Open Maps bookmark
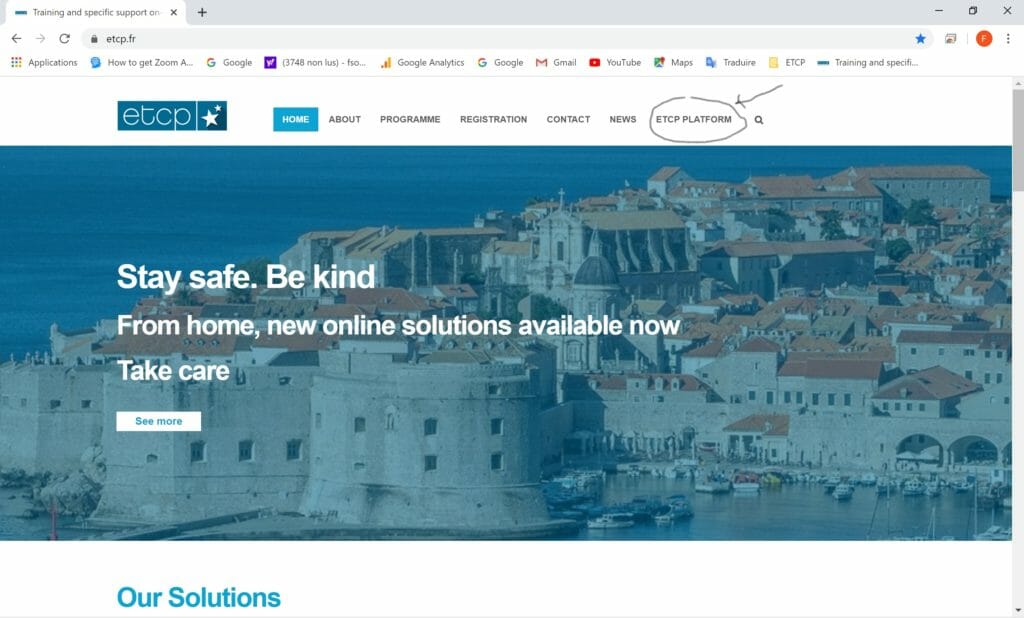Screen dimensions: 1024x618 click(673, 63)
